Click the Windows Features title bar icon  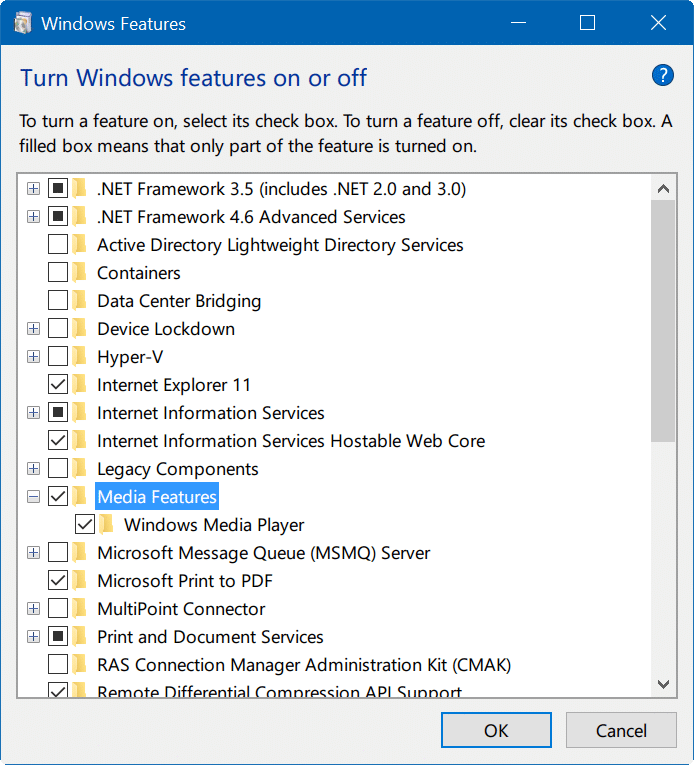[x=23, y=23]
